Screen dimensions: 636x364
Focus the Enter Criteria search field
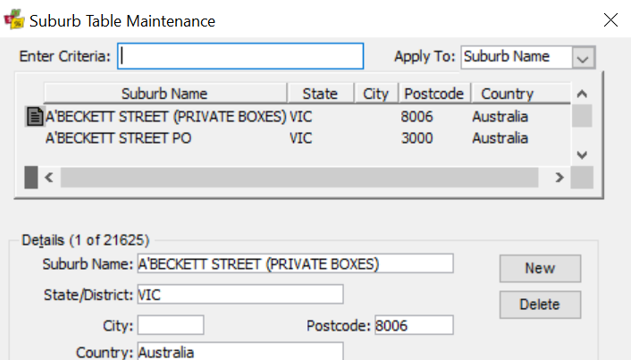tap(241, 56)
